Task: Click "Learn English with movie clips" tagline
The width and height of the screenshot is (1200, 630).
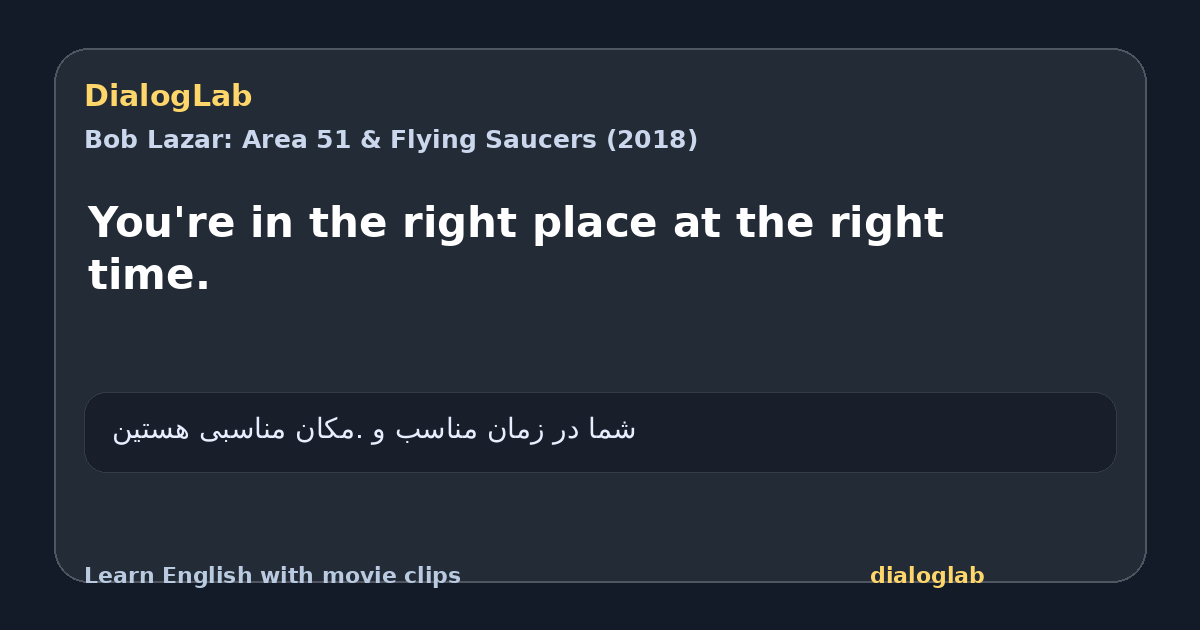Action: pyautogui.click(x=272, y=576)
